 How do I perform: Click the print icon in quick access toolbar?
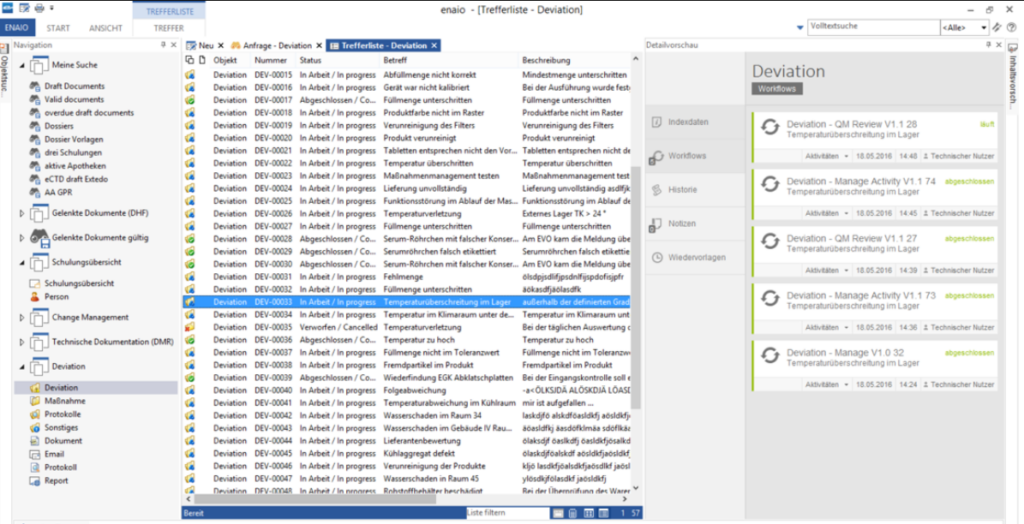coord(38,7)
